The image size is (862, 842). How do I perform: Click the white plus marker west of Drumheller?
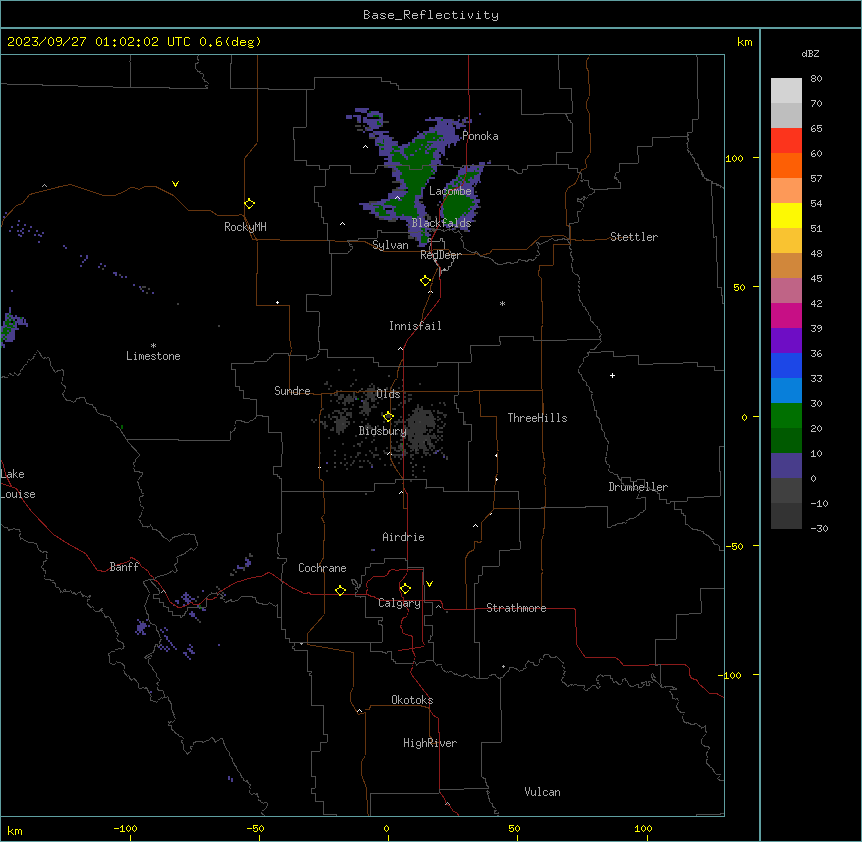pos(612,375)
